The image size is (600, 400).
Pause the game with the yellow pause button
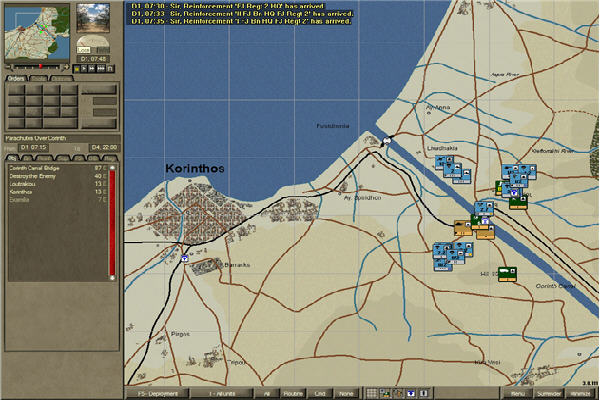(77, 69)
